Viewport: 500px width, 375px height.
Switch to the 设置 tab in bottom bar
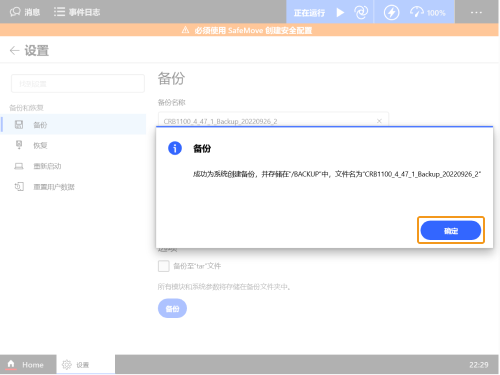[86, 364]
